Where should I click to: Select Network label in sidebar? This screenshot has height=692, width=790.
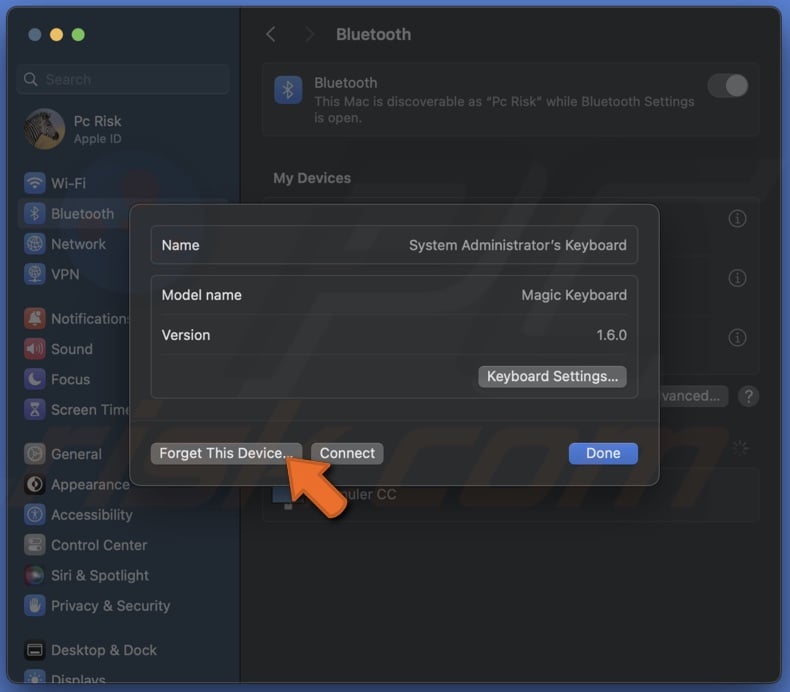click(x=79, y=244)
